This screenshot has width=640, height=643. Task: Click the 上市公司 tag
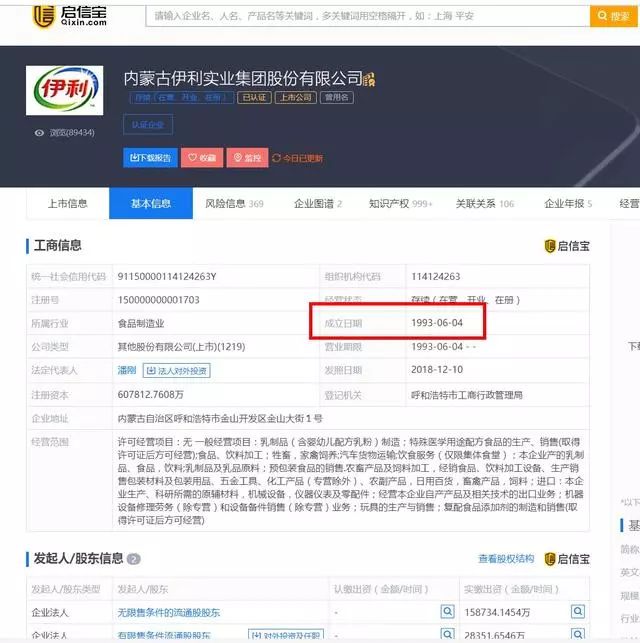[296, 98]
